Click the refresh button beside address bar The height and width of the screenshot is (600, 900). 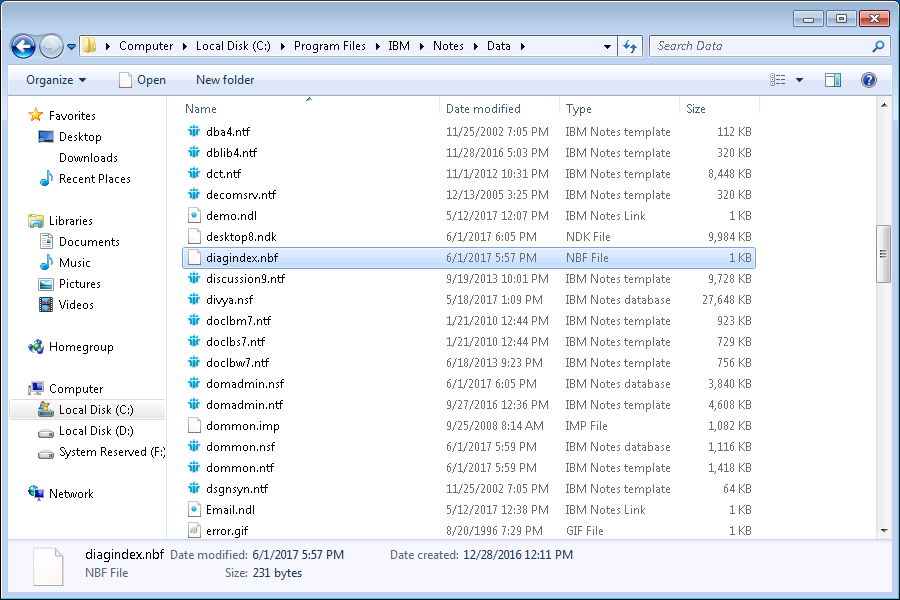(x=630, y=46)
